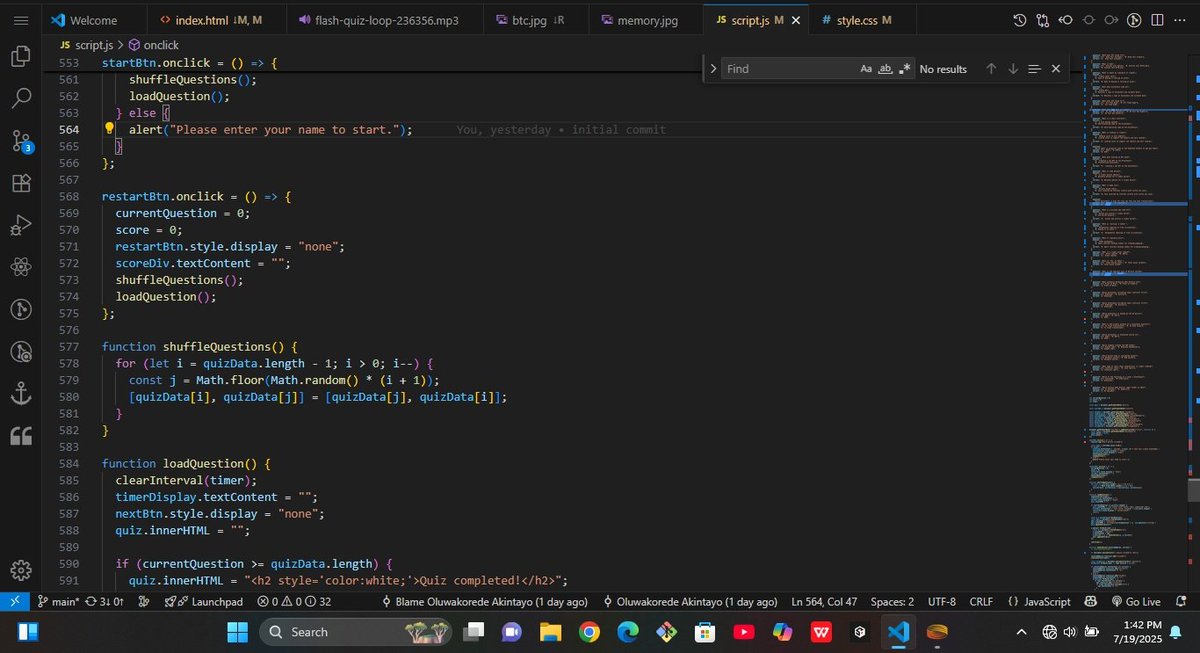Viewport: 1200px width, 653px height.
Task: Click the main branch indicator in status bar
Action: pos(58,602)
